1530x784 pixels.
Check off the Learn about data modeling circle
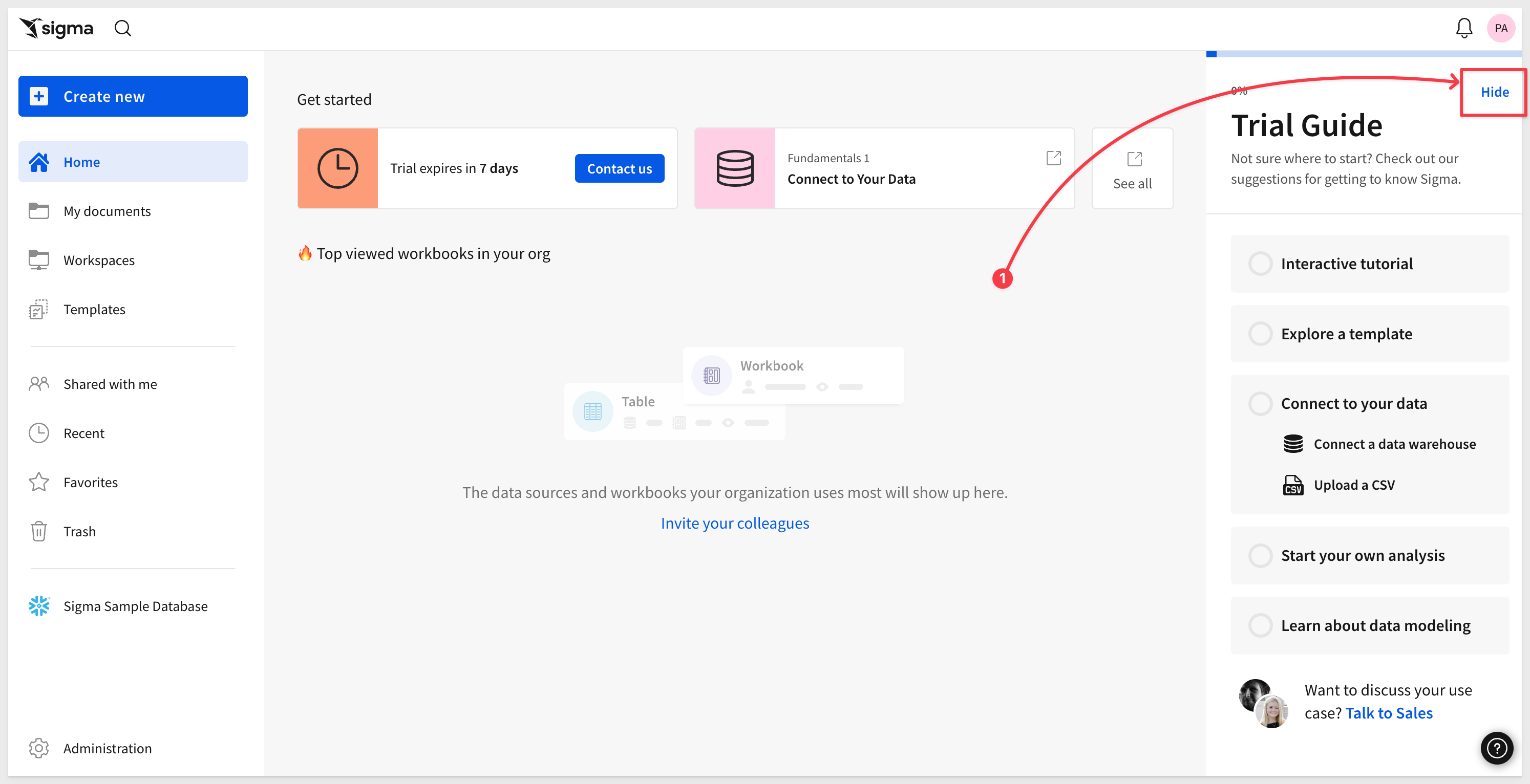[1260, 625]
